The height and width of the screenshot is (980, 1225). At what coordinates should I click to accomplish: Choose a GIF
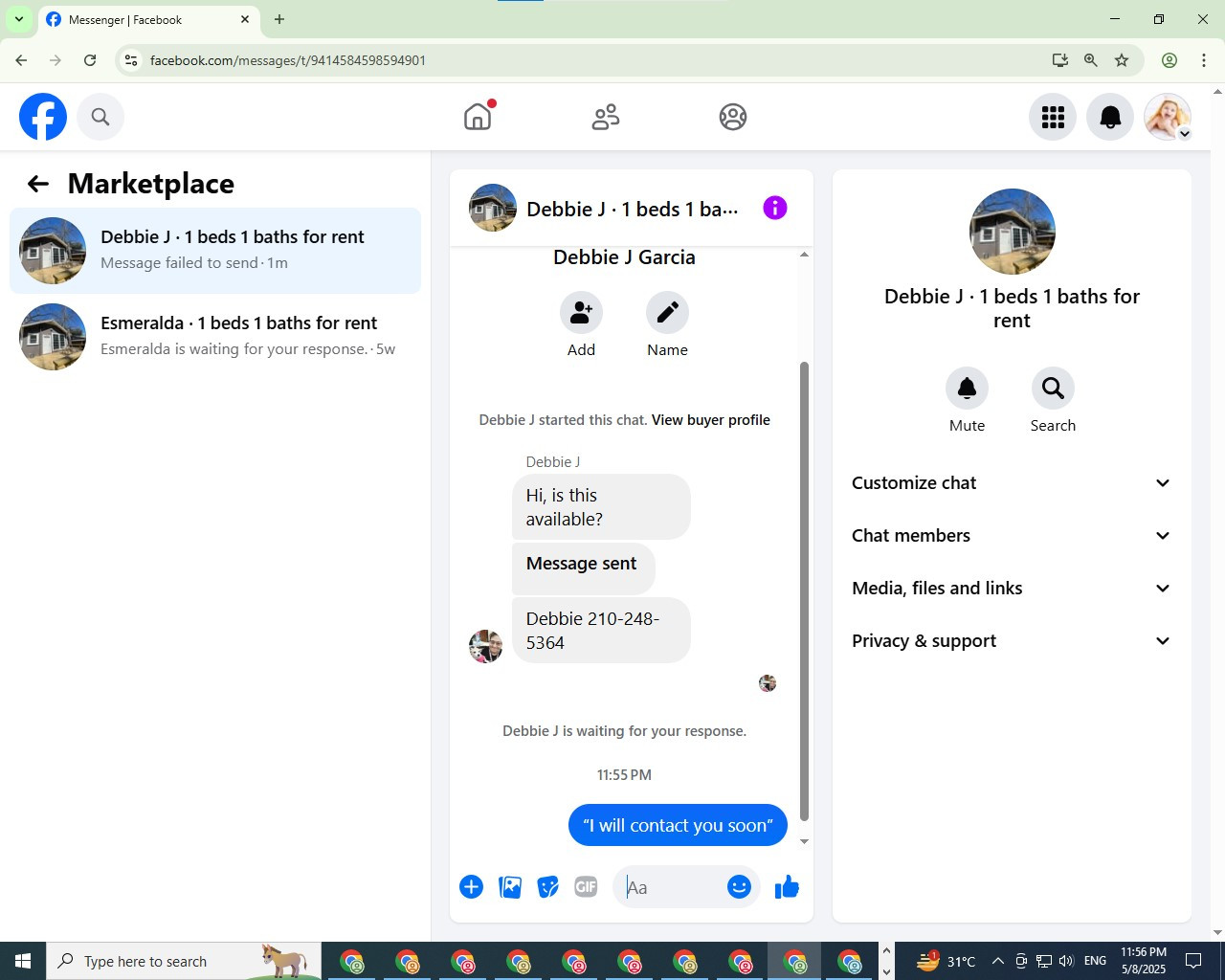click(x=586, y=887)
